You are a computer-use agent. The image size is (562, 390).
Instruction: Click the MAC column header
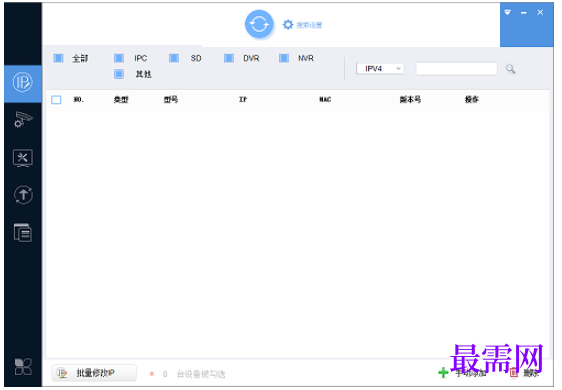pyautogui.click(x=325, y=99)
